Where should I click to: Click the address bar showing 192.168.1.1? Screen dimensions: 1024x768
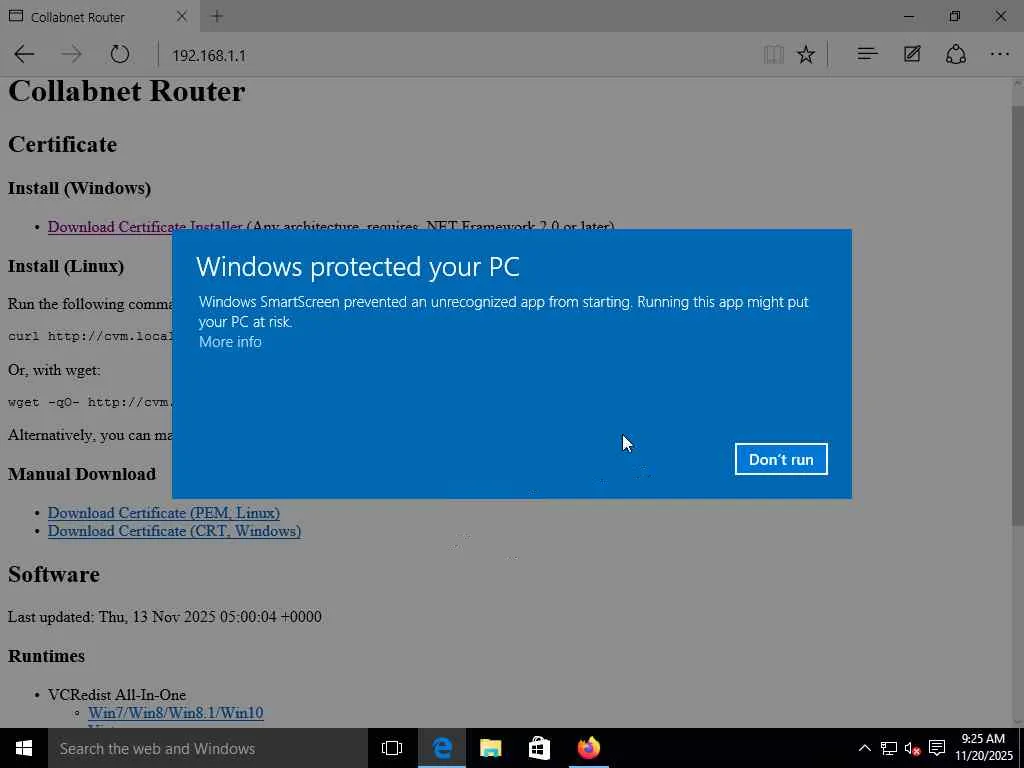point(457,55)
